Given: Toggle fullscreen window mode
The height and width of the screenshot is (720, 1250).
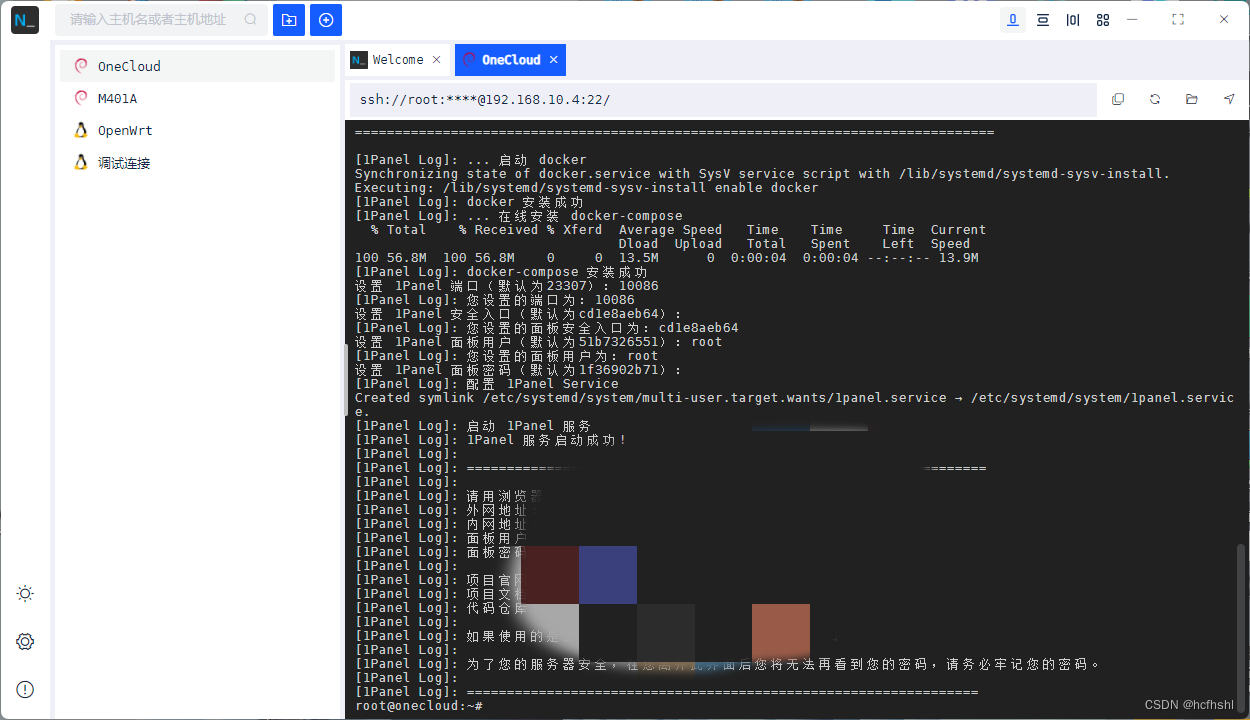Looking at the screenshot, I should [x=1178, y=20].
